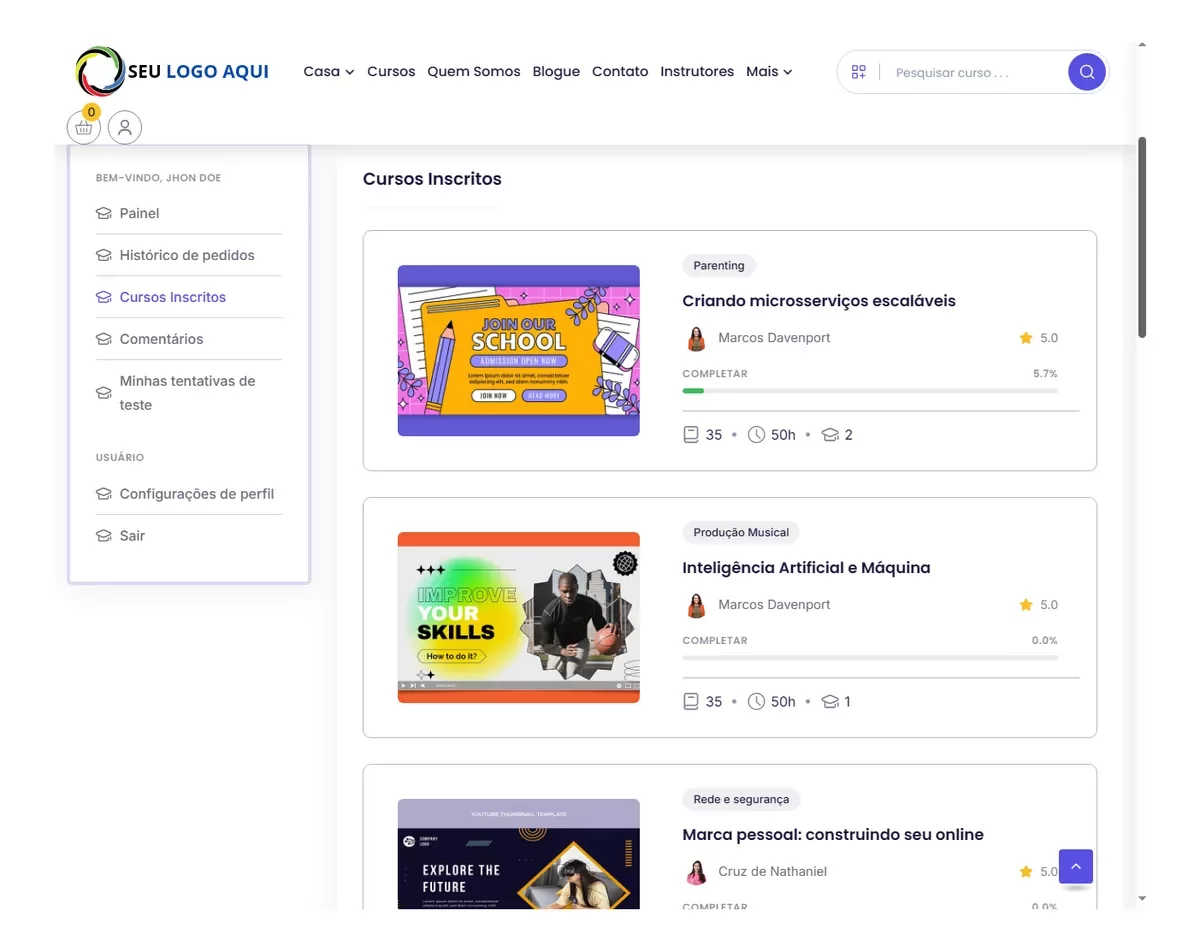This screenshot has height=952, width=1200.
Task: Go to the Instrutores page
Action: pyautogui.click(x=697, y=72)
